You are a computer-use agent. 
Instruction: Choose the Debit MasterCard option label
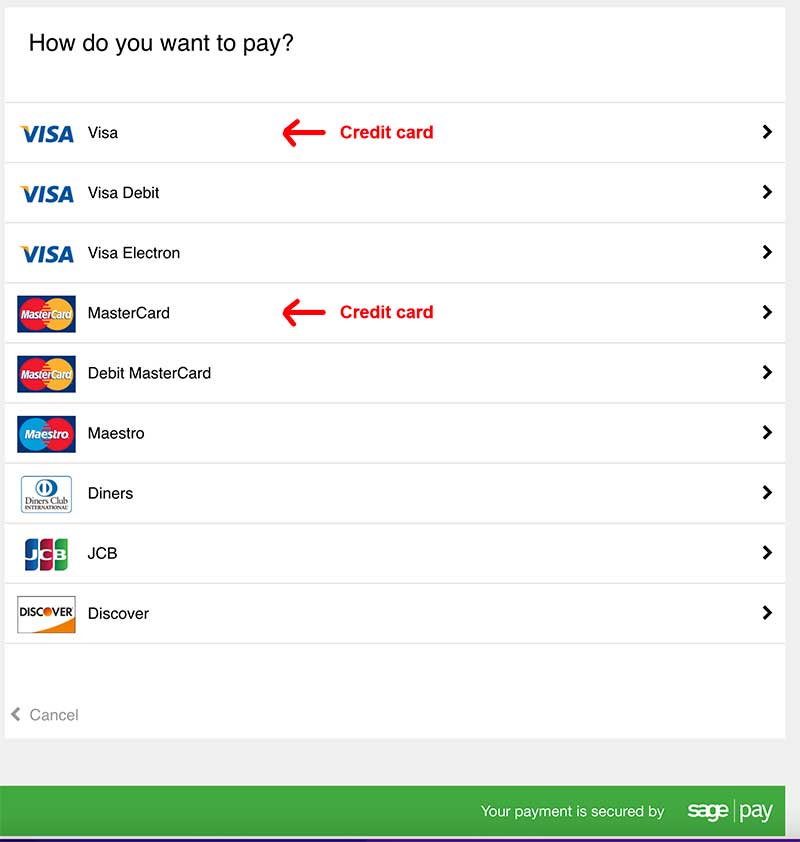(149, 373)
